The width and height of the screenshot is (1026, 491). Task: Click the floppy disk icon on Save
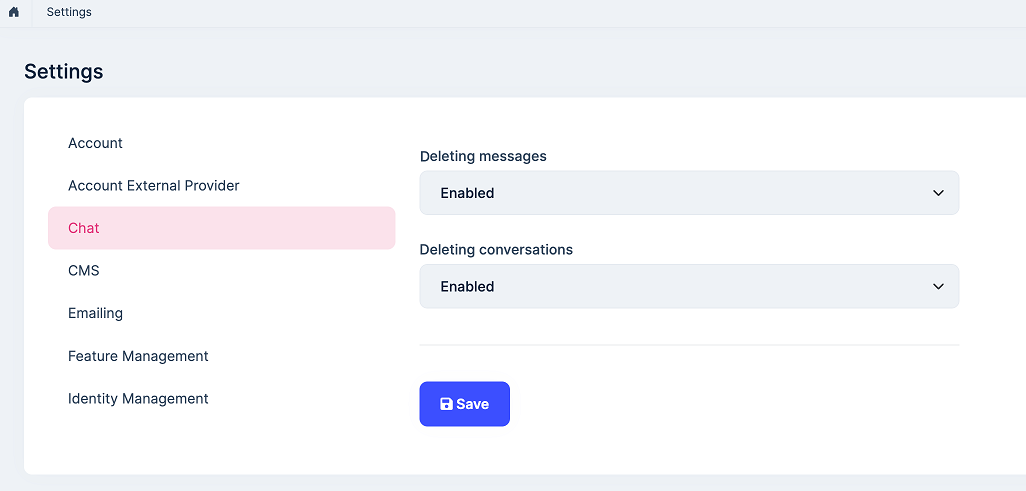coord(446,404)
